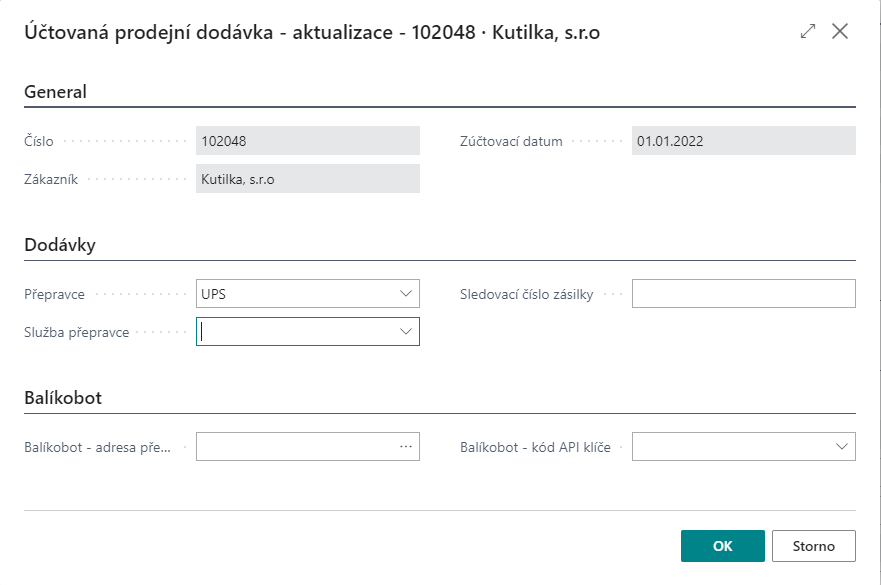
Task: Open the Balíkobot kód API klíče dropdown
Action: [x=841, y=446]
